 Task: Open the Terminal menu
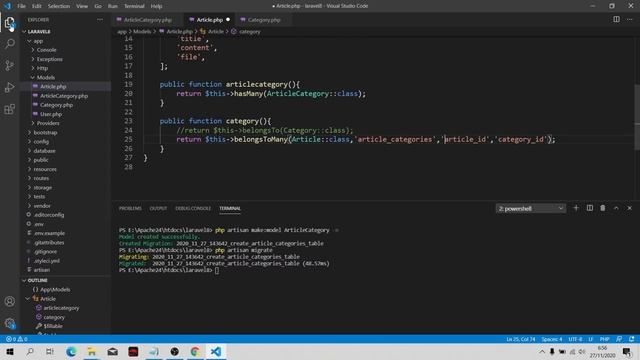[134, 6]
